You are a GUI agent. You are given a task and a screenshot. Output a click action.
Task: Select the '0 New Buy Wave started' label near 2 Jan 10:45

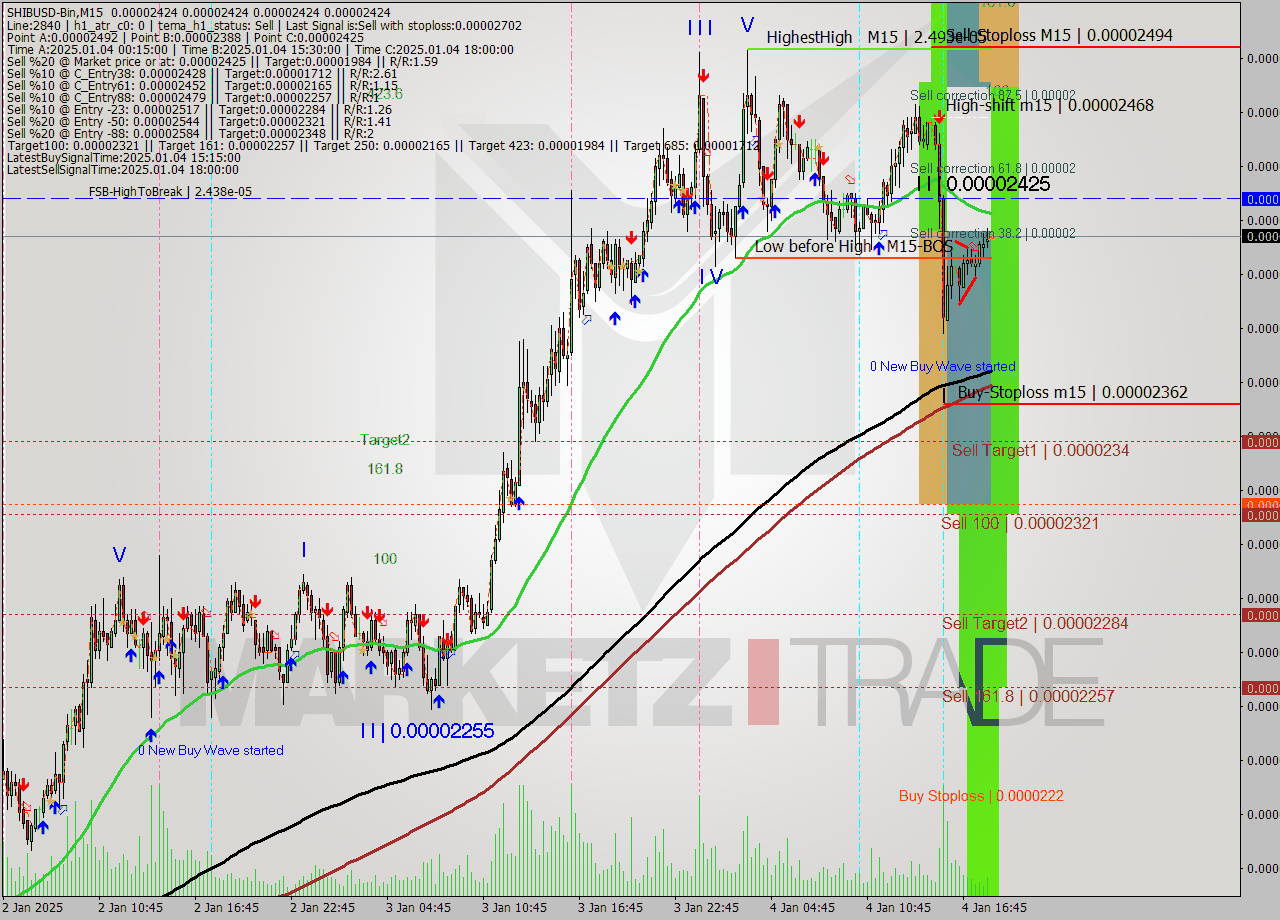tap(211, 750)
